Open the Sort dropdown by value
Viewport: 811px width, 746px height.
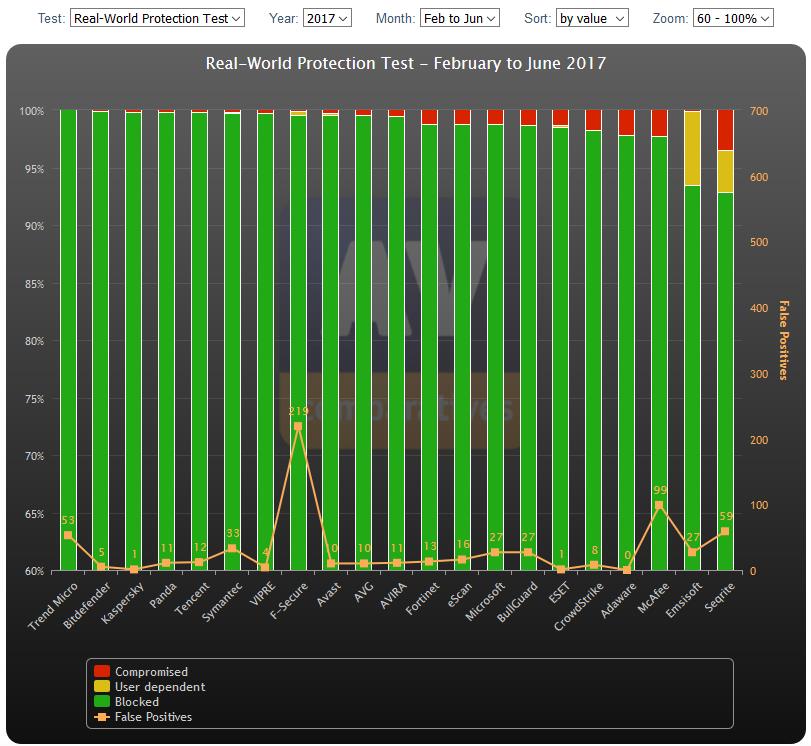(592, 18)
